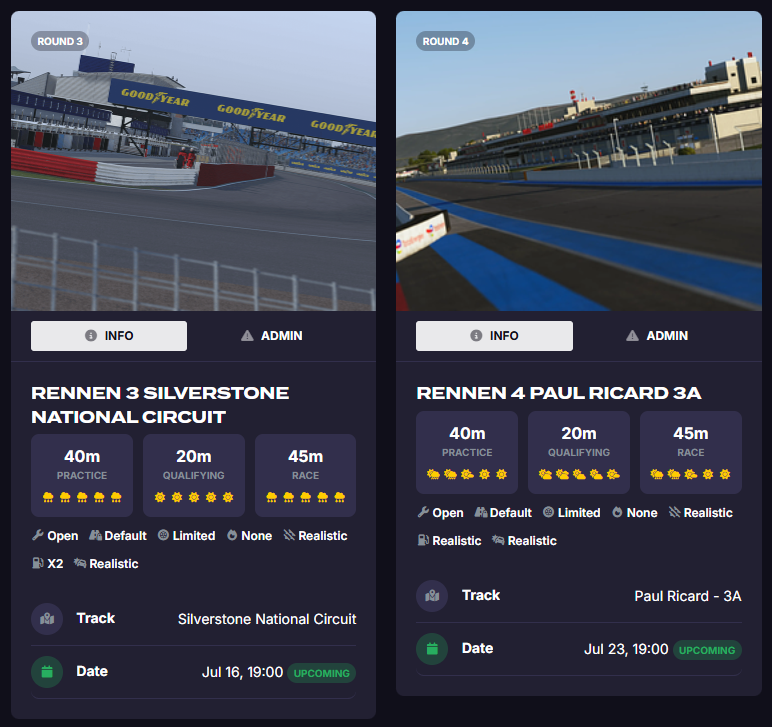The height and width of the screenshot is (727, 772).
Task: Select the 45m Race box on Paul Ricard card
Action: tap(691, 452)
